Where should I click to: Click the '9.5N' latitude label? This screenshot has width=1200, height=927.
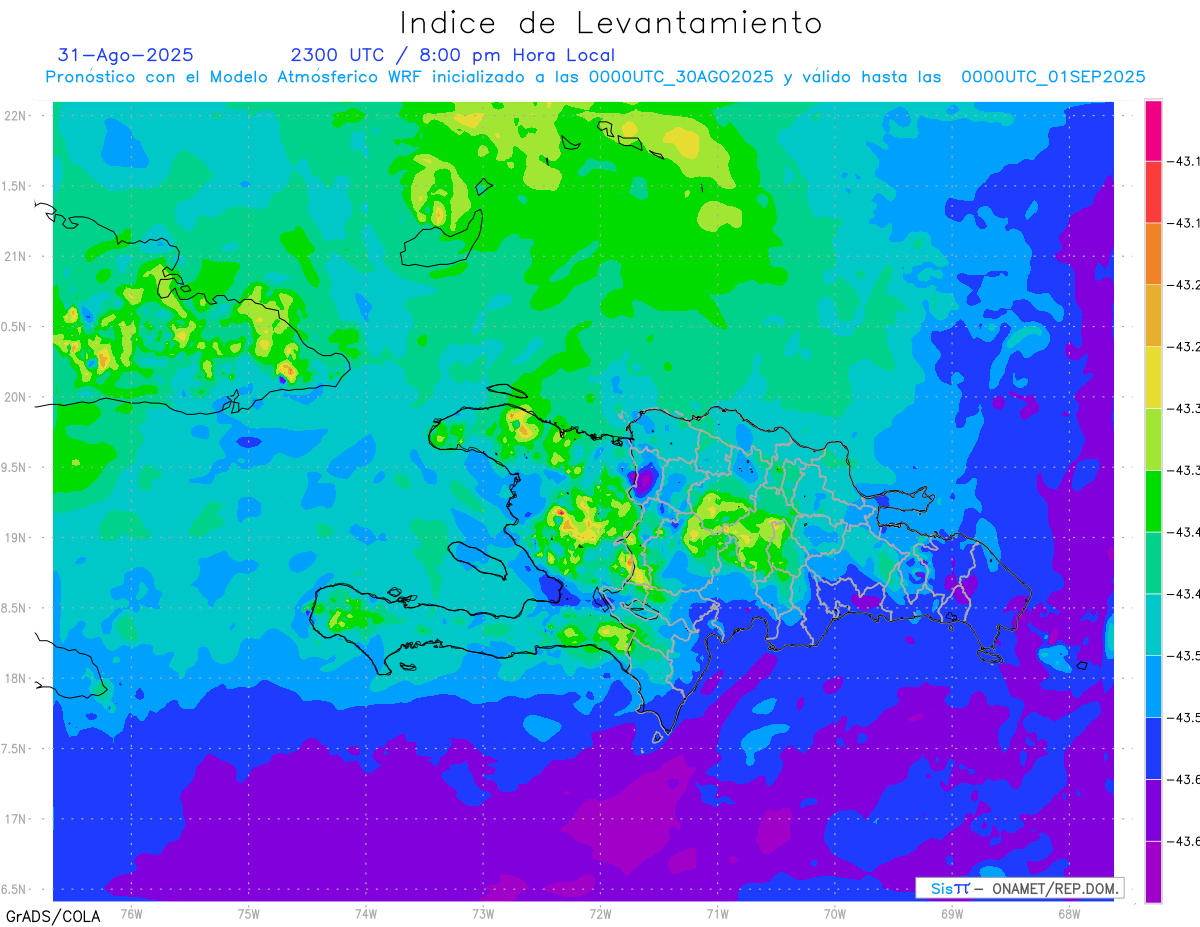tap(15, 467)
